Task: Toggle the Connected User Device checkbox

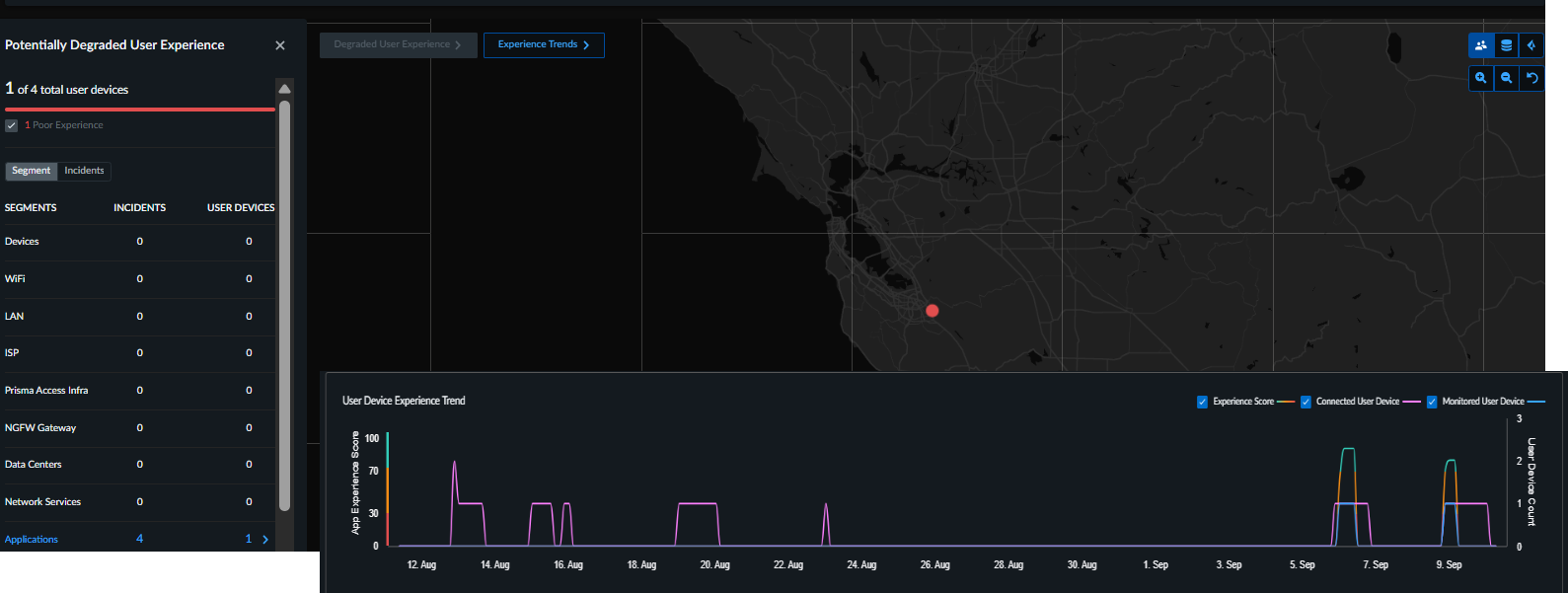Action: (x=1306, y=402)
